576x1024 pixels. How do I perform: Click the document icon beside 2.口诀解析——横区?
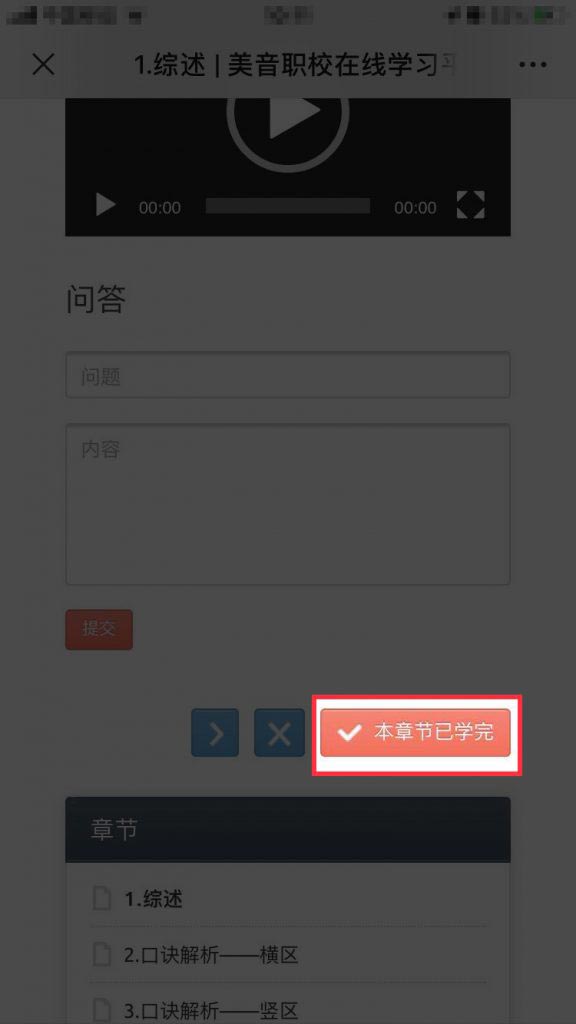click(101, 955)
